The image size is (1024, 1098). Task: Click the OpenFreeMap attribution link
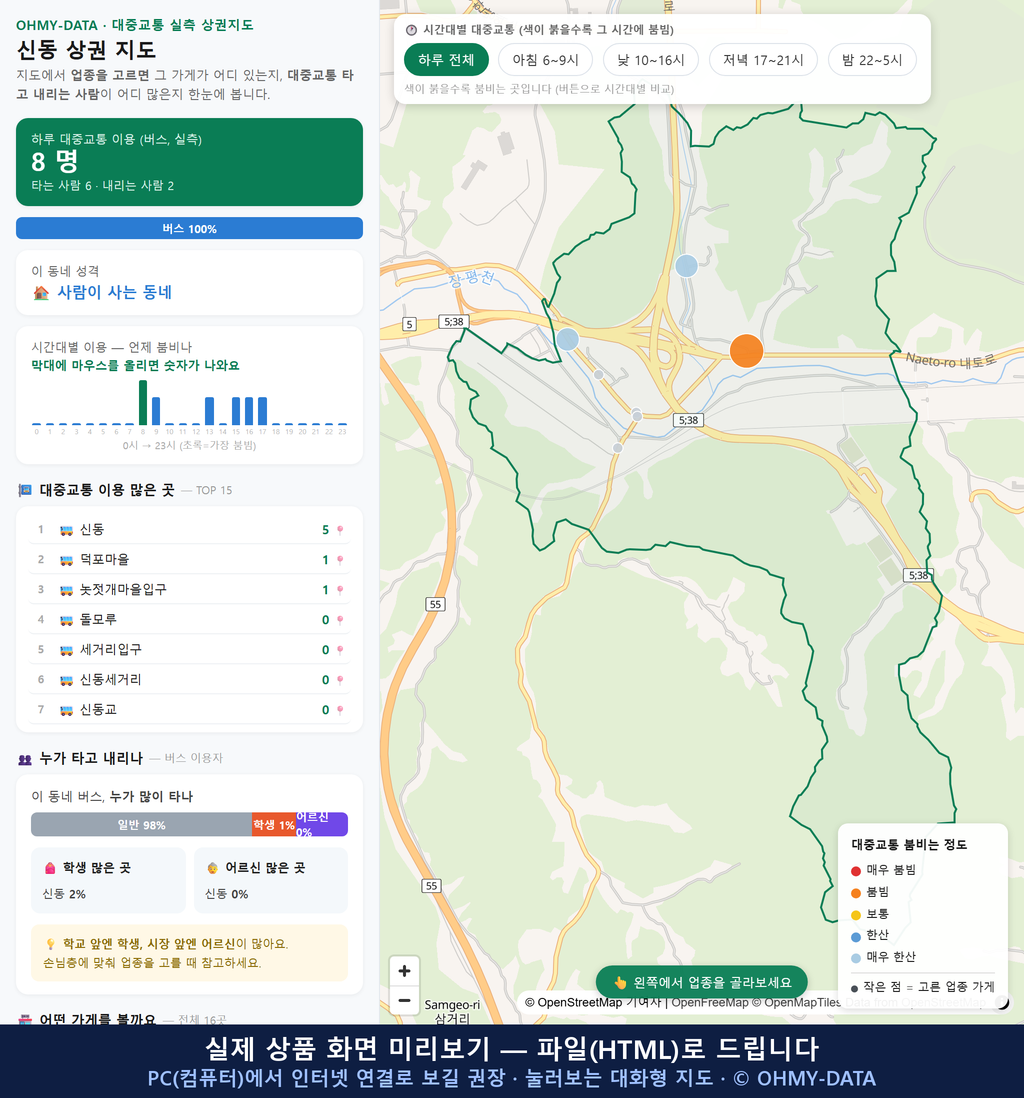coord(710,1003)
